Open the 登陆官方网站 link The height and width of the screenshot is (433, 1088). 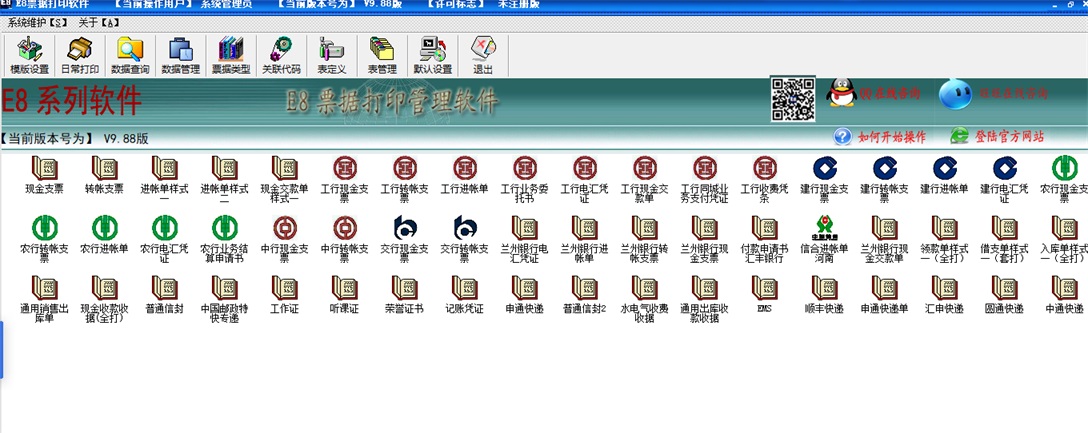click(x=997, y=136)
